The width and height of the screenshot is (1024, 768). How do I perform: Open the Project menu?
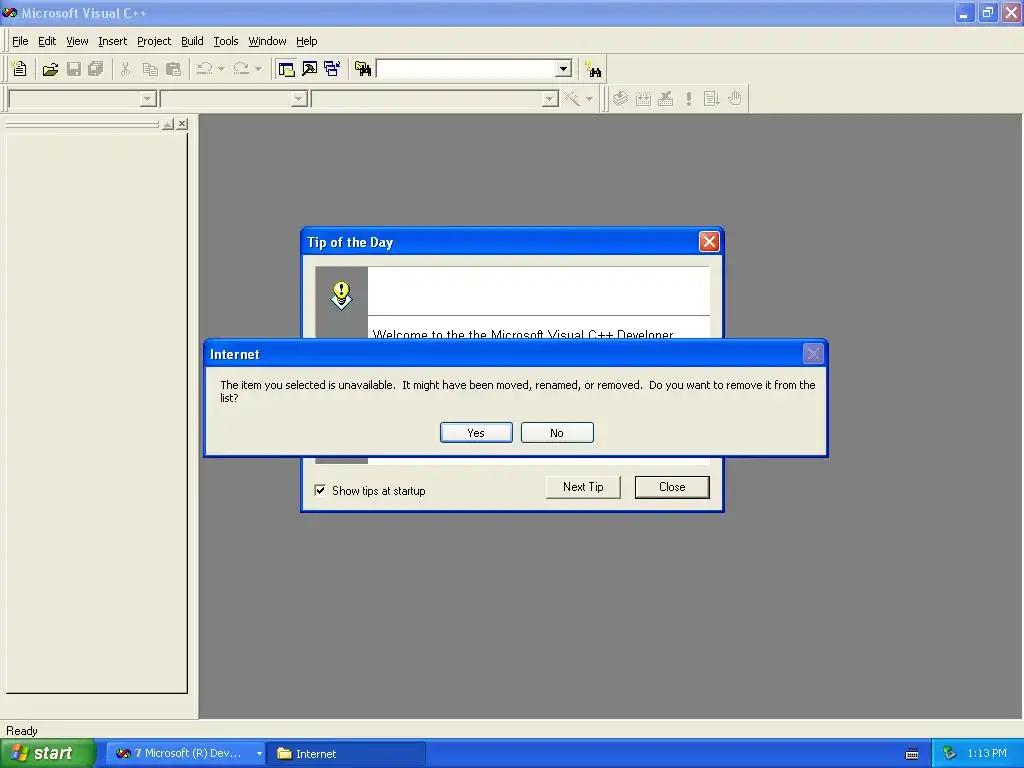[x=154, y=41]
